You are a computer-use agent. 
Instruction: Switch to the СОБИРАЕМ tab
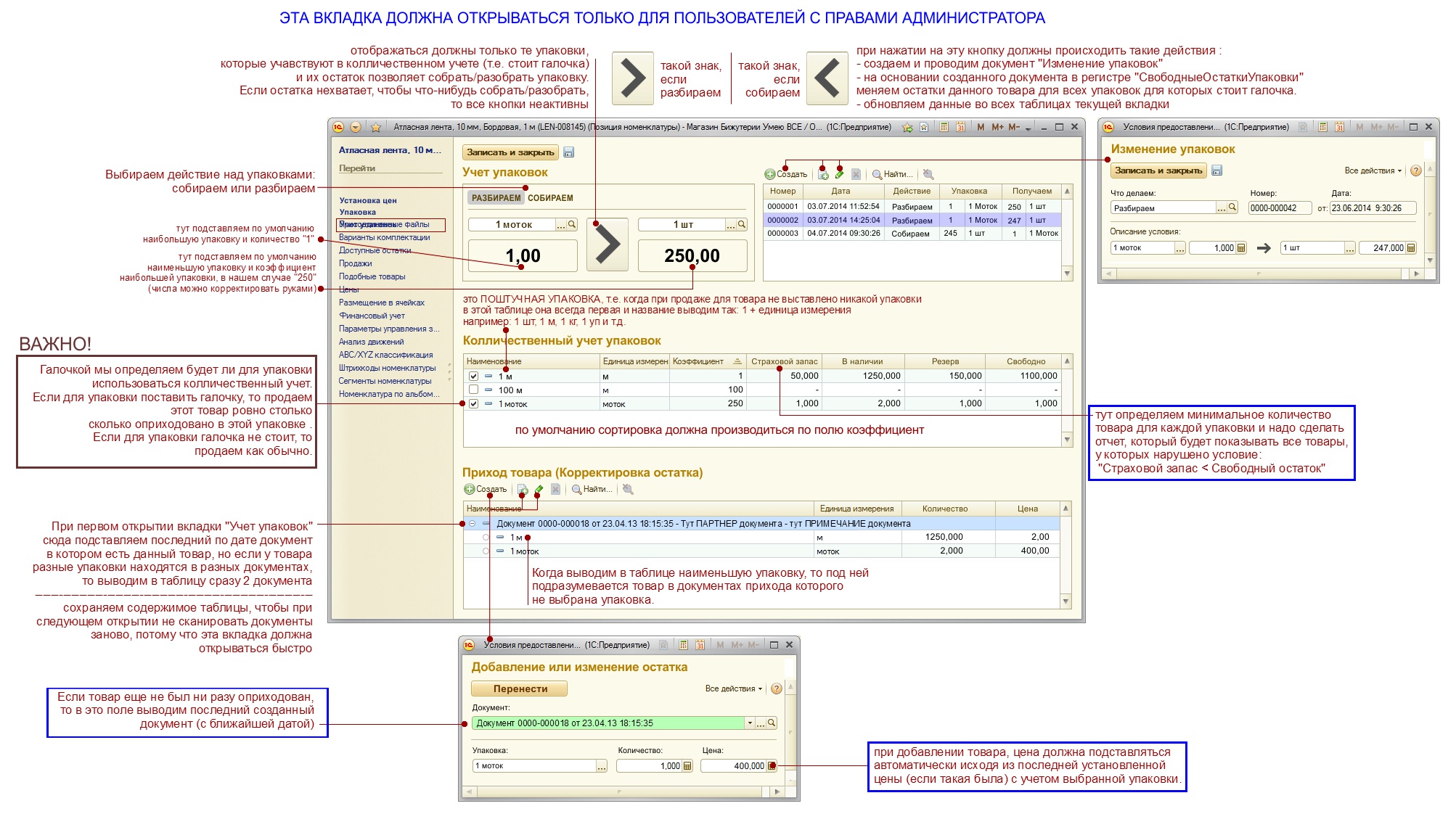pos(550,198)
